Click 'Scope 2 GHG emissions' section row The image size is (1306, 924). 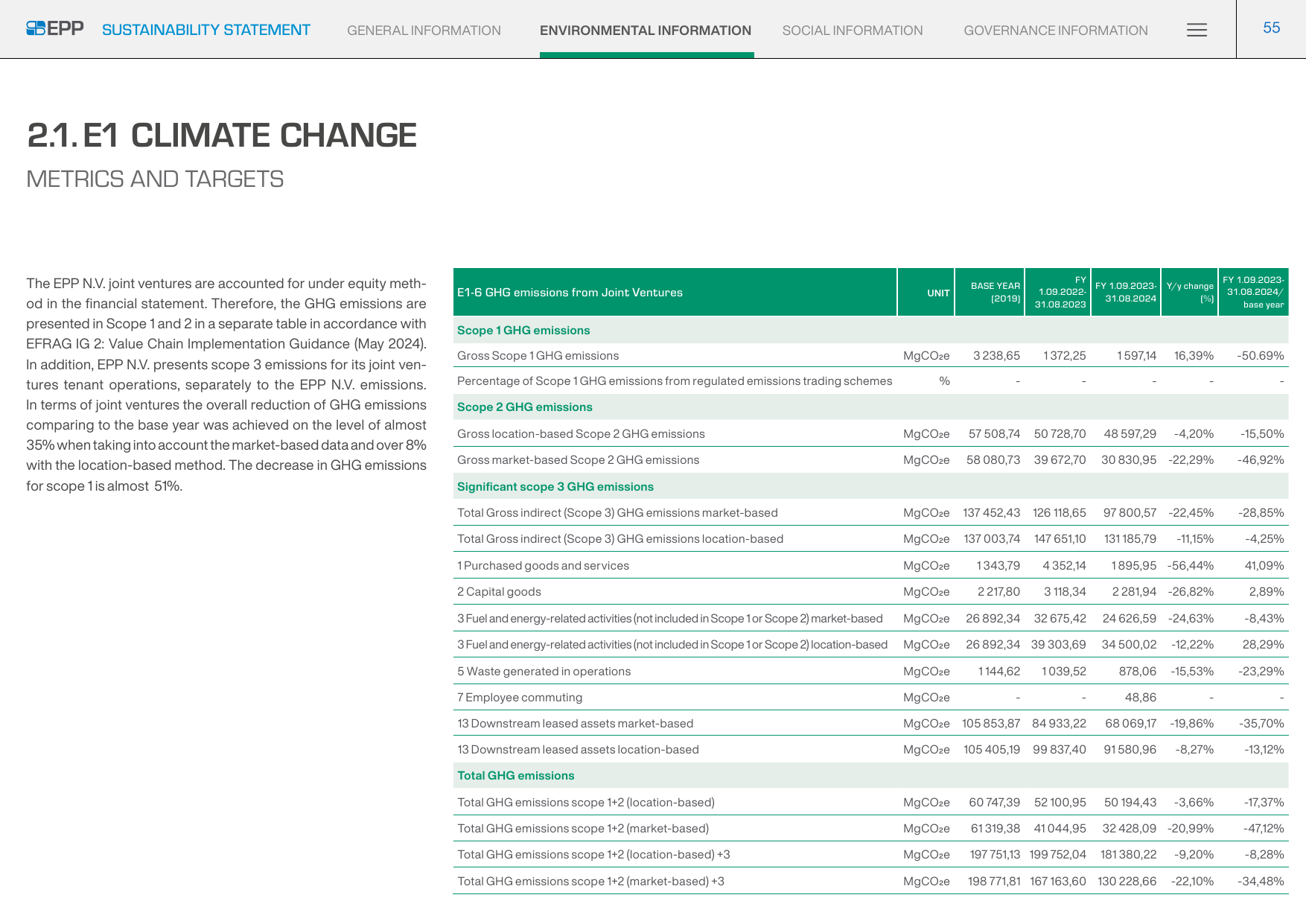[x=870, y=407]
